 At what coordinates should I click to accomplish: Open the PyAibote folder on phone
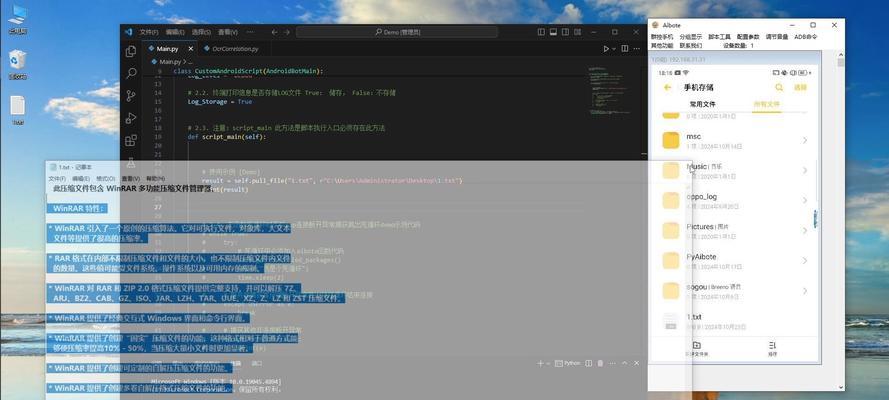[735, 261]
